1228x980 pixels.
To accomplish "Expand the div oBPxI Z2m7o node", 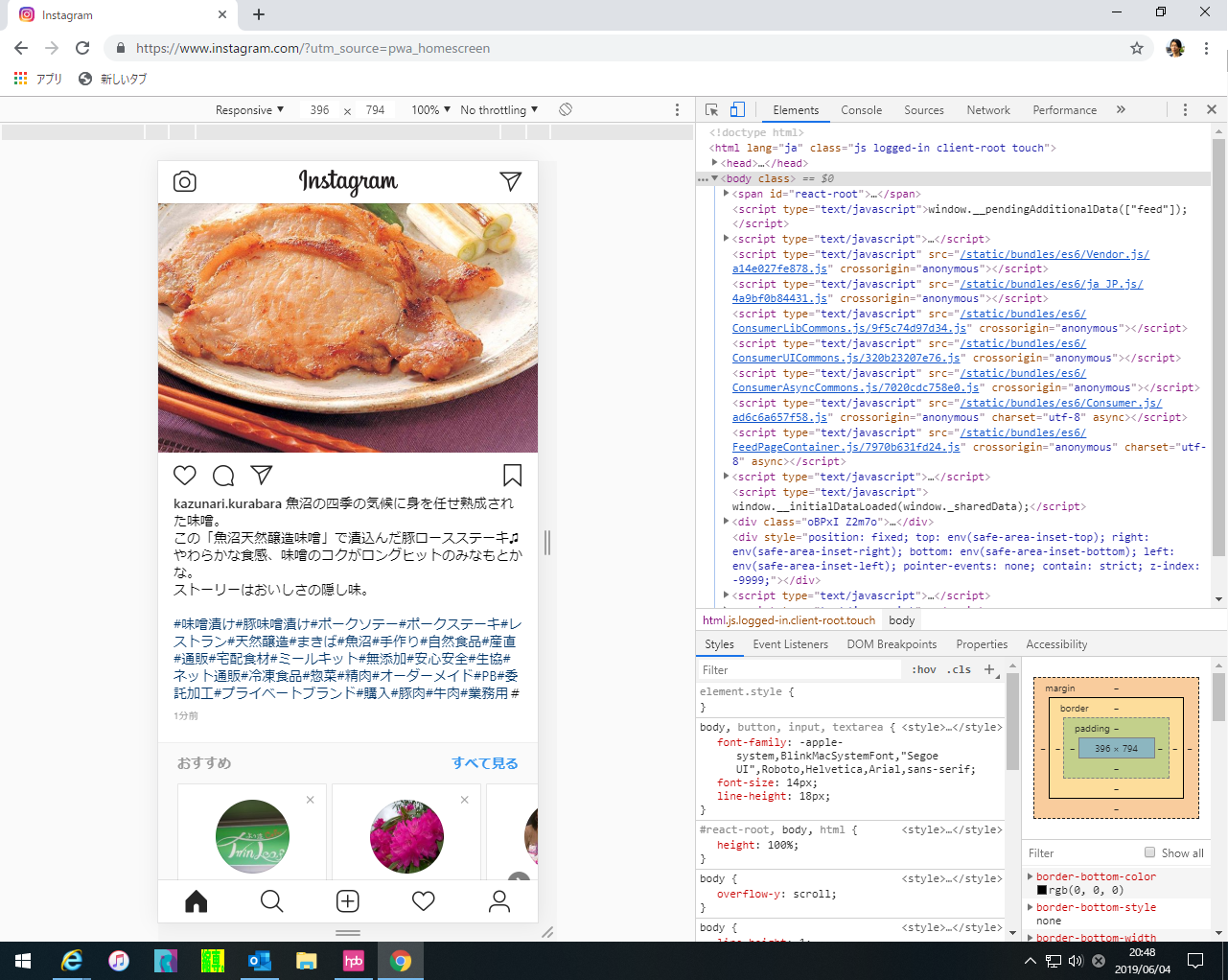I will [727, 522].
